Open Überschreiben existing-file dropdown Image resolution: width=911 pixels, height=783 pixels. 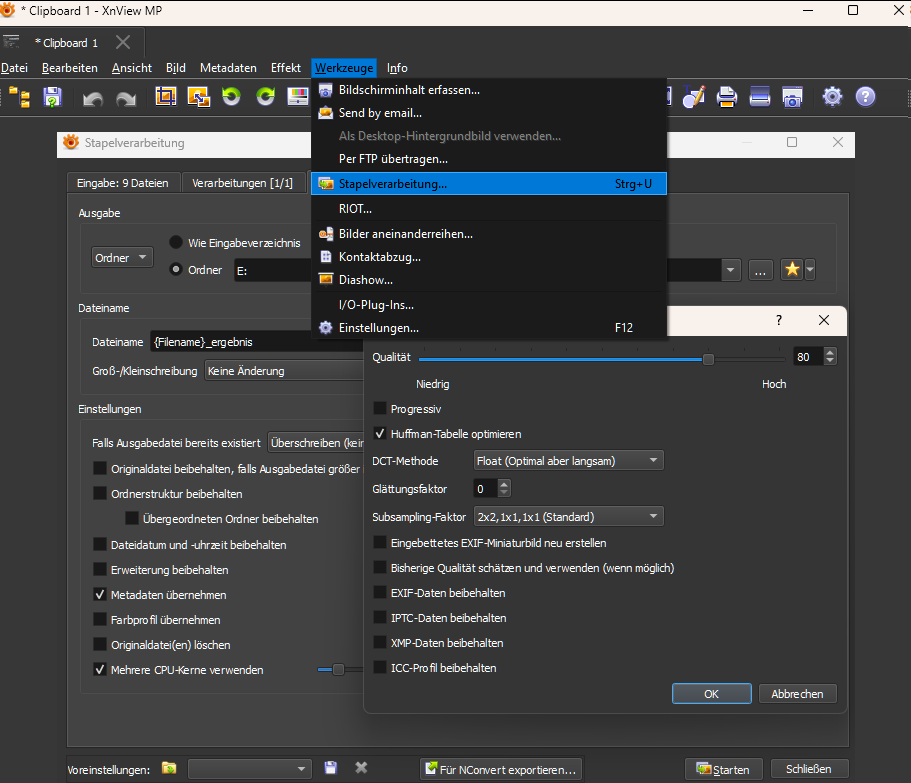click(x=316, y=443)
